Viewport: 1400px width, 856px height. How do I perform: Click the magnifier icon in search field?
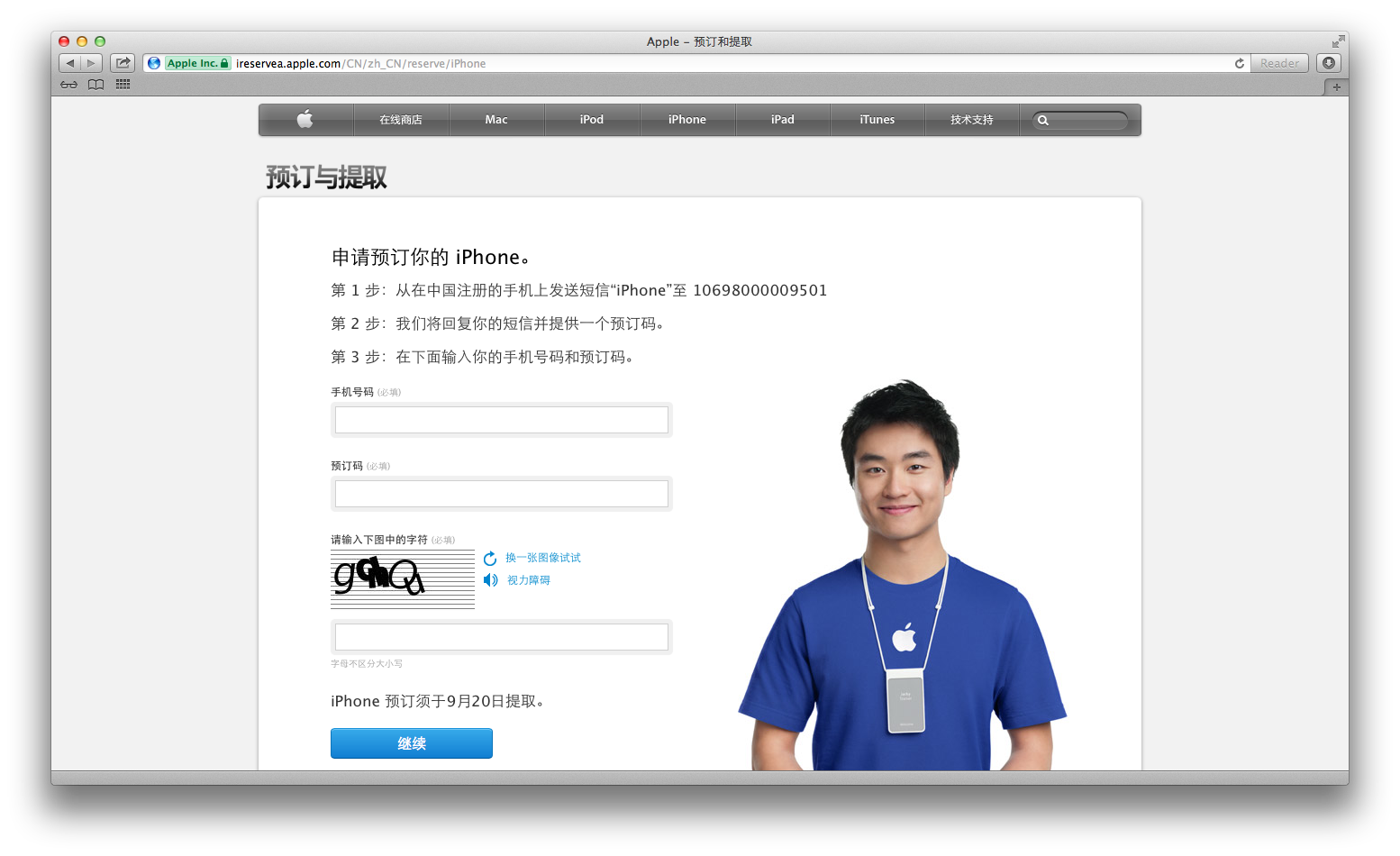(x=1043, y=120)
